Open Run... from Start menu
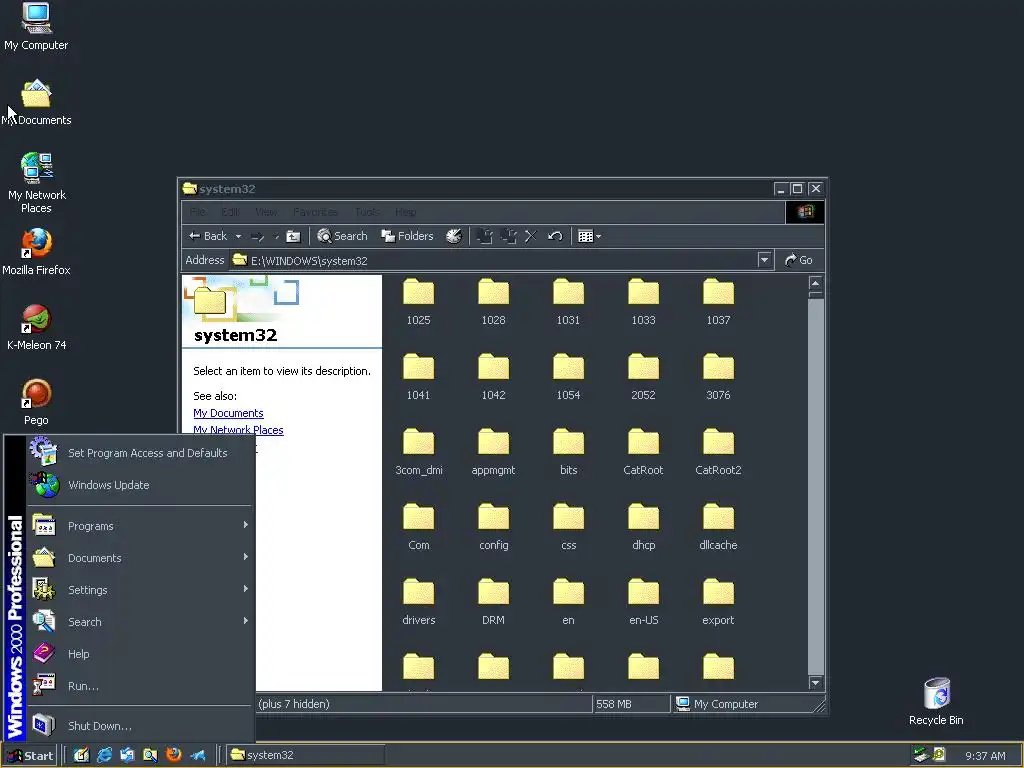Image resolution: width=1024 pixels, height=768 pixels. [x=140, y=686]
